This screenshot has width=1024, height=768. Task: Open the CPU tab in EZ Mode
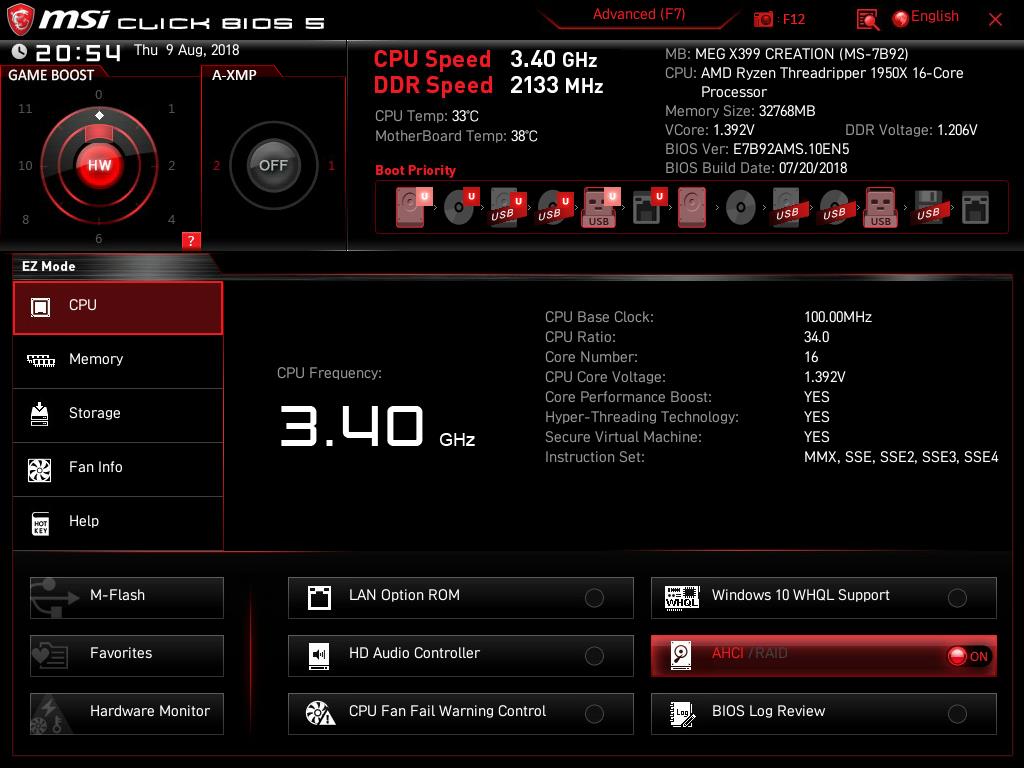[x=118, y=308]
